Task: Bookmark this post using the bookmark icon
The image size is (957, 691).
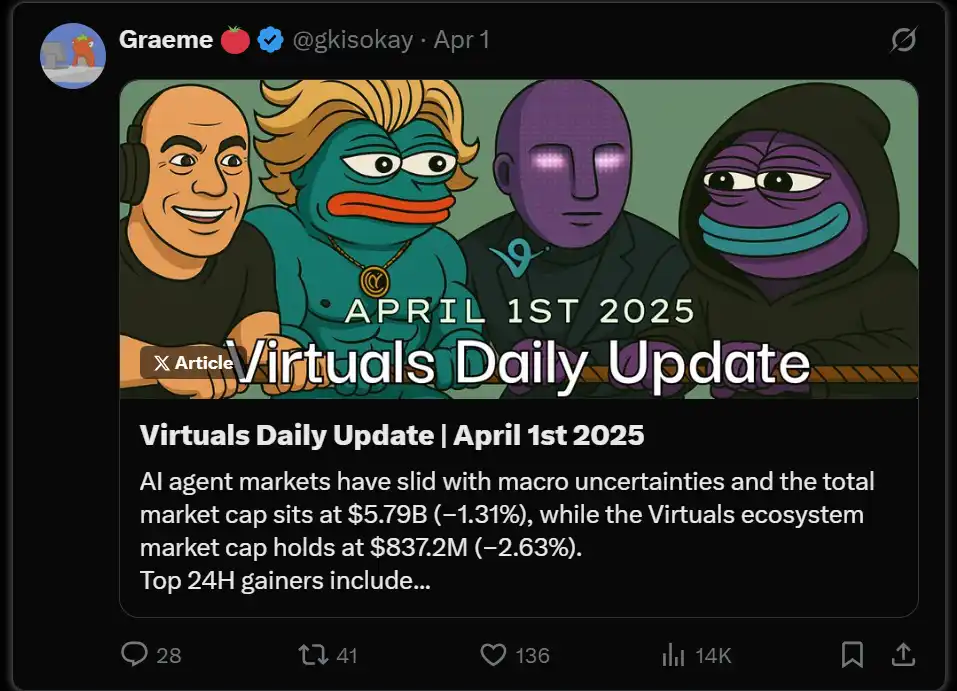Action: [852, 655]
